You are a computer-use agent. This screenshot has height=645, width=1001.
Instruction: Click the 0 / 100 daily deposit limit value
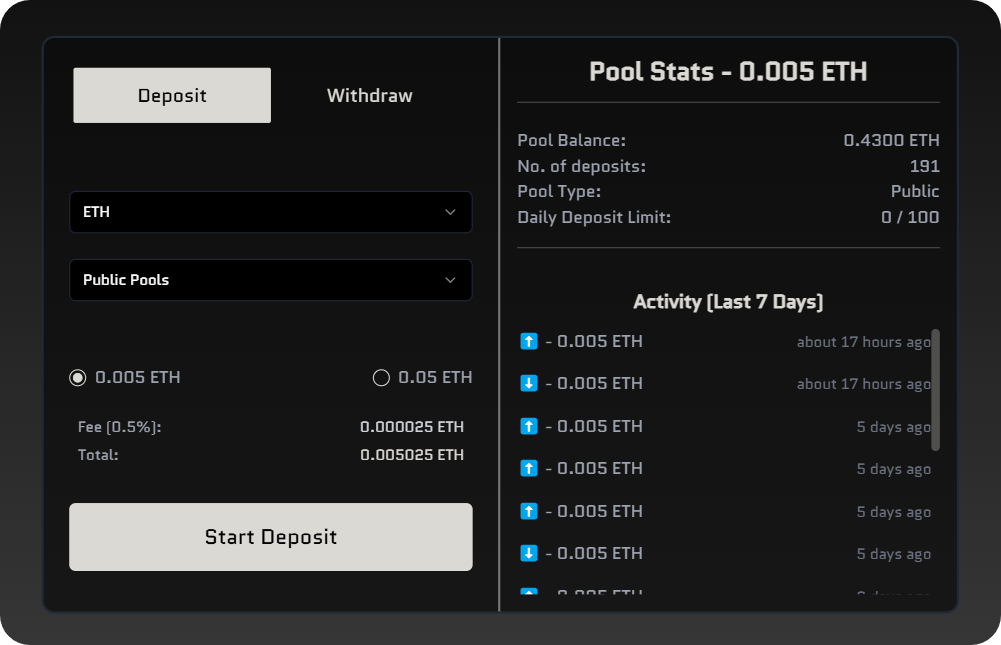pyautogui.click(x=910, y=217)
